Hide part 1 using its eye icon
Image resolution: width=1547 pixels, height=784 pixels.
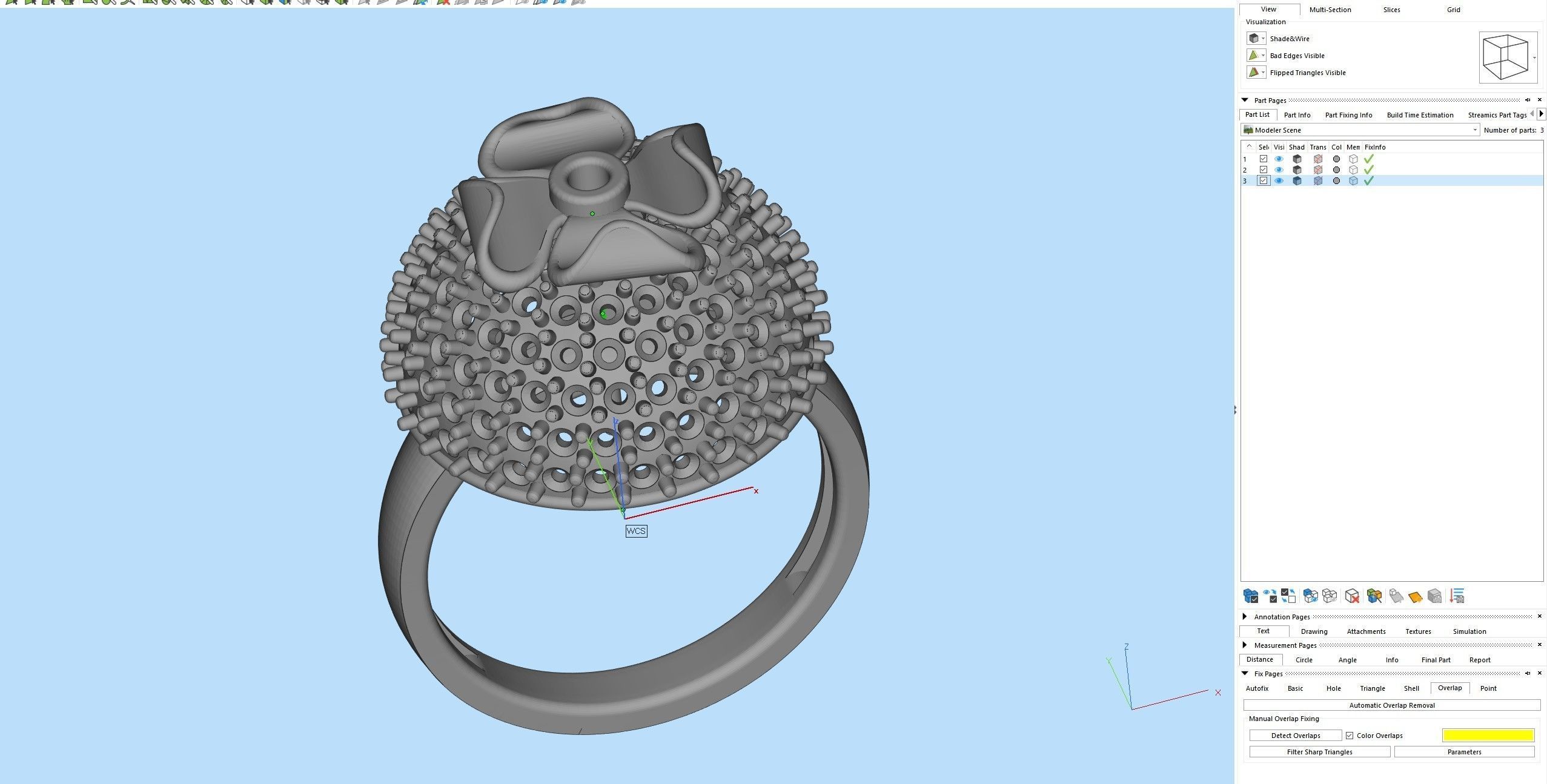[1279, 159]
